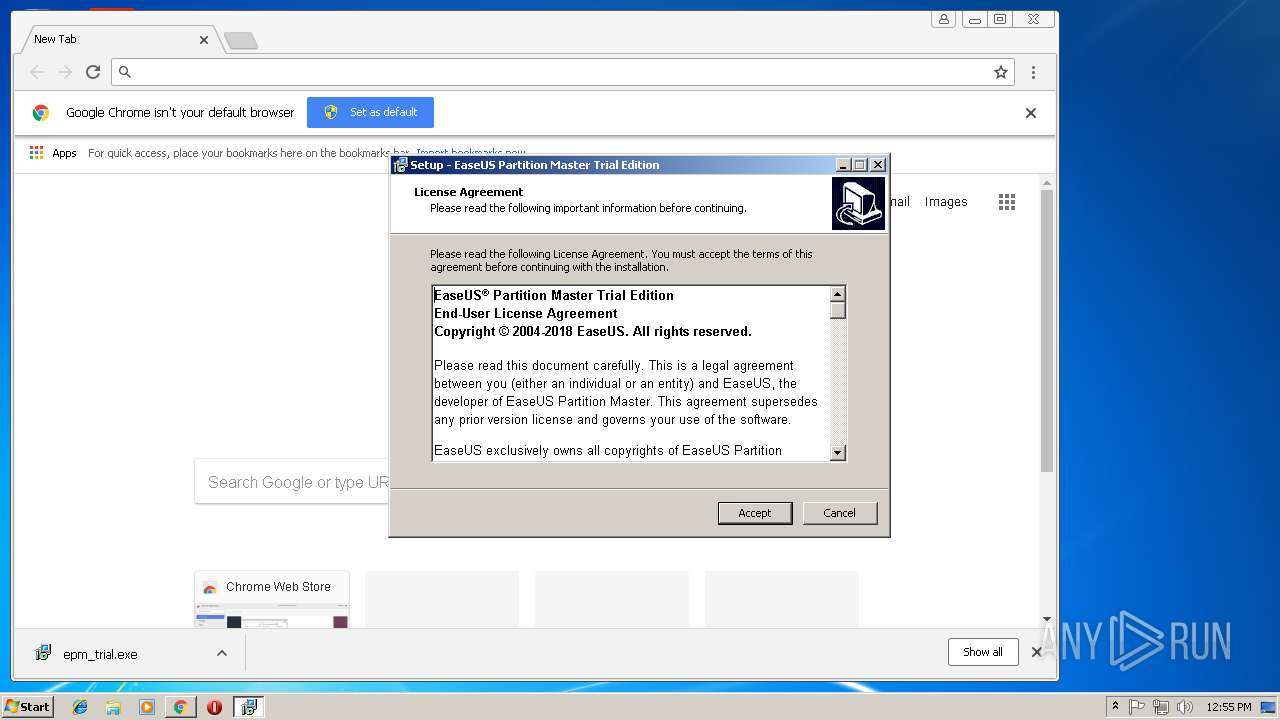Cancel the EaseUS setup

pos(840,513)
